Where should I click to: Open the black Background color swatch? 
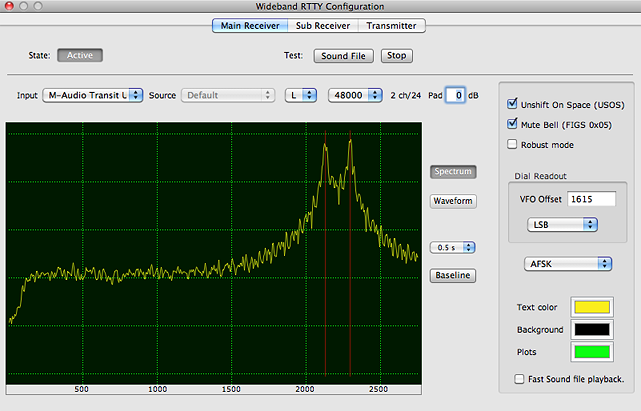[592, 329]
